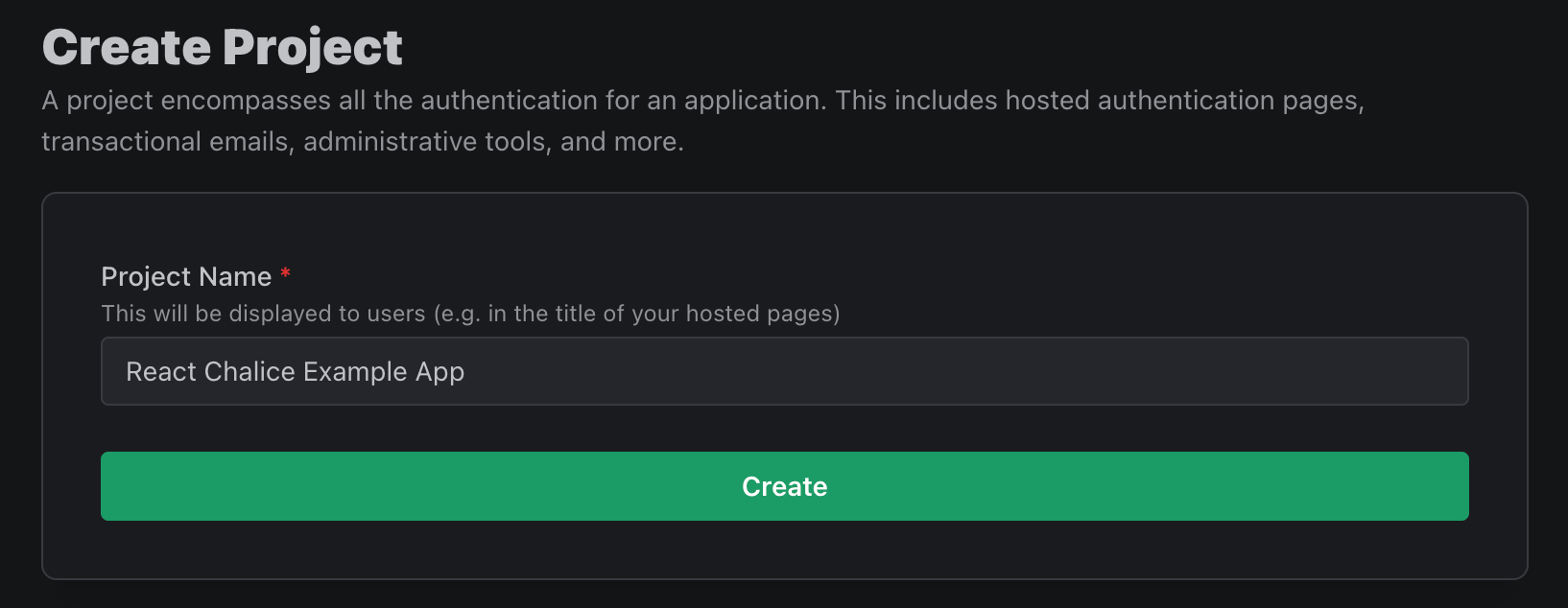Focus the Project Name input field

tap(784, 371)
